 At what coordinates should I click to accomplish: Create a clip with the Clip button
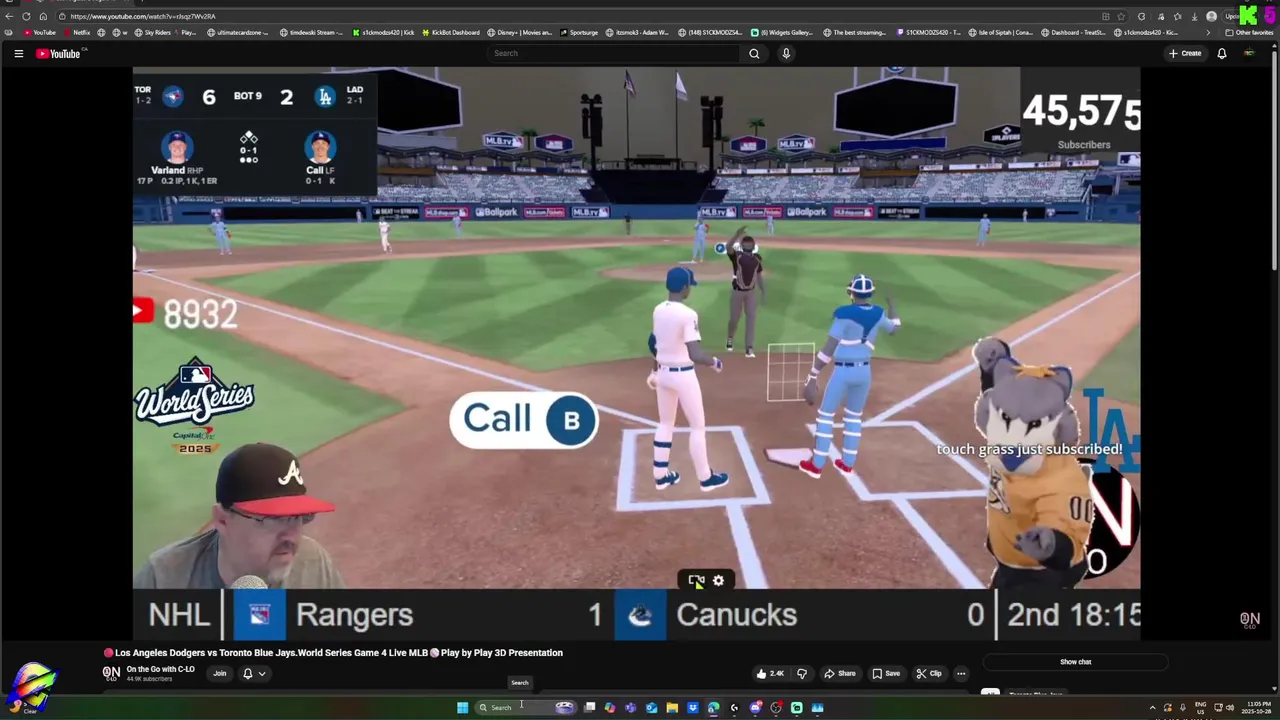(929, 673)
